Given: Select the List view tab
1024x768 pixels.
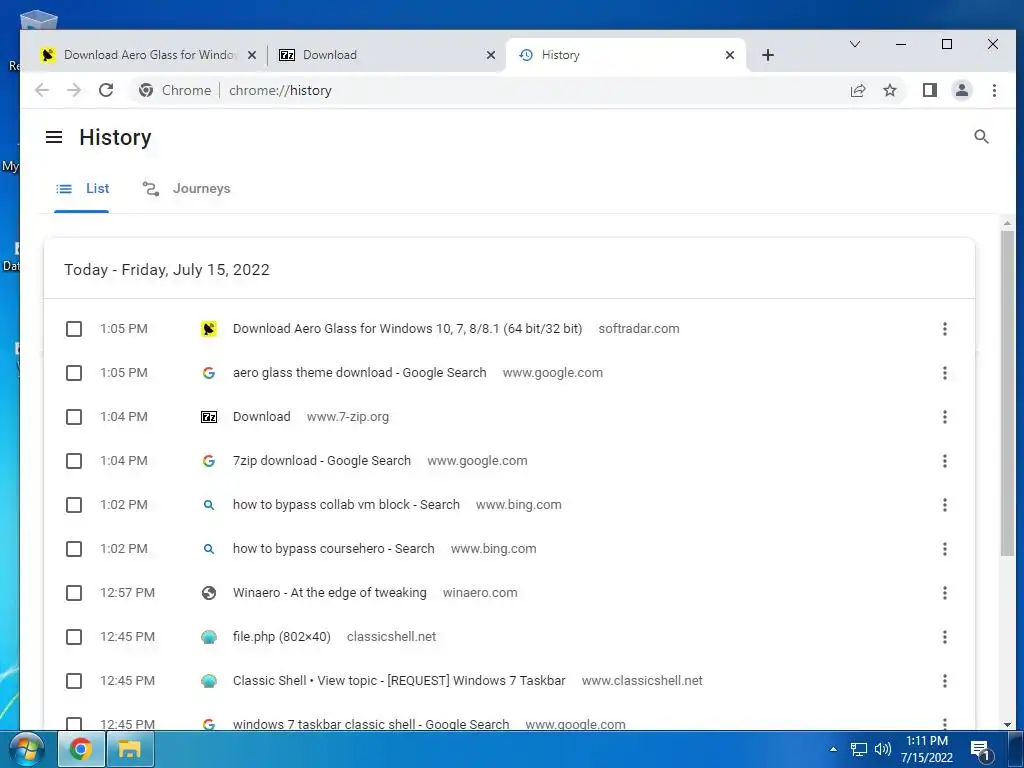Looking at the screenshot, I should [82, 189].
